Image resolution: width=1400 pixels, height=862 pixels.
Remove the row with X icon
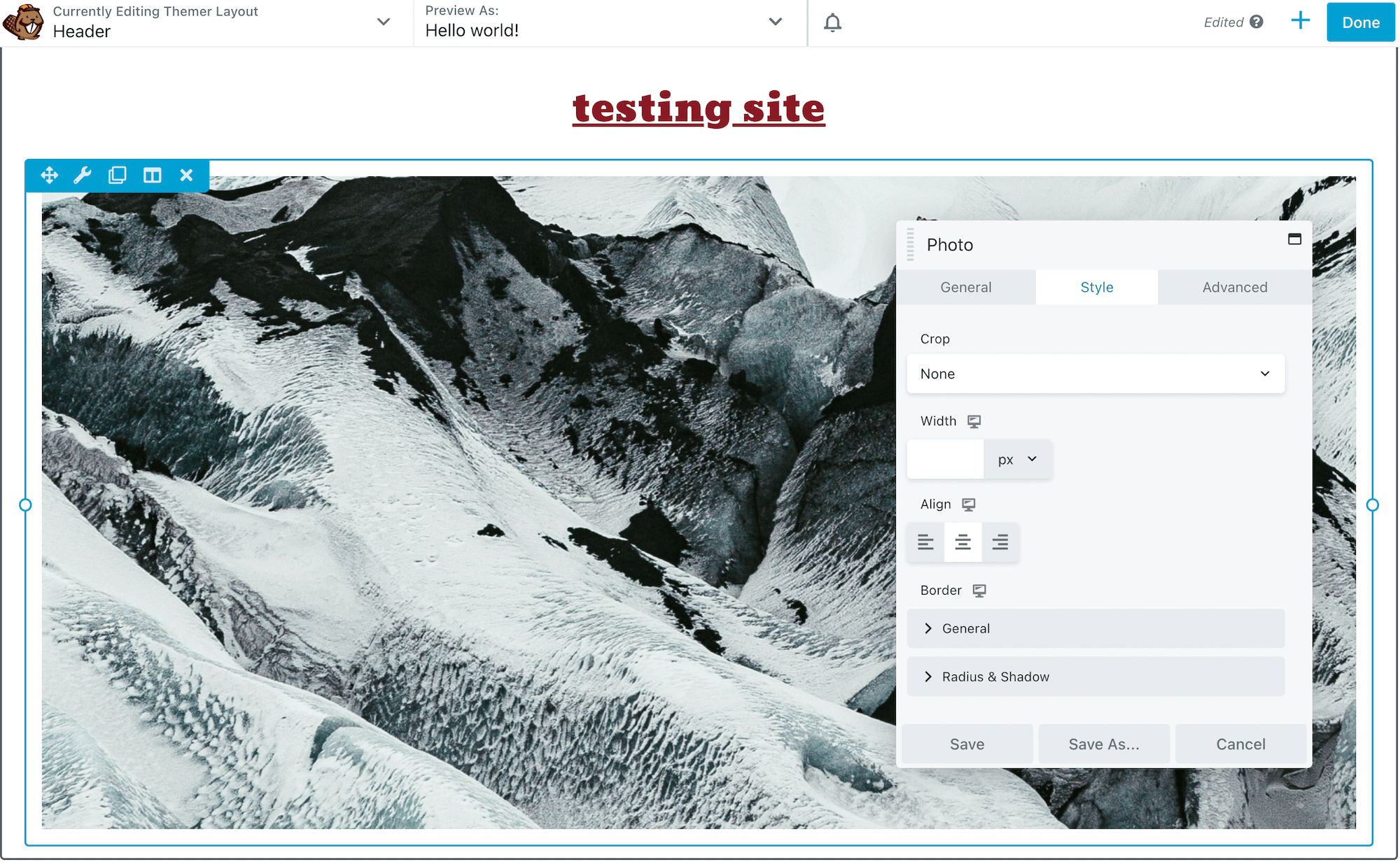coord(186,175)
